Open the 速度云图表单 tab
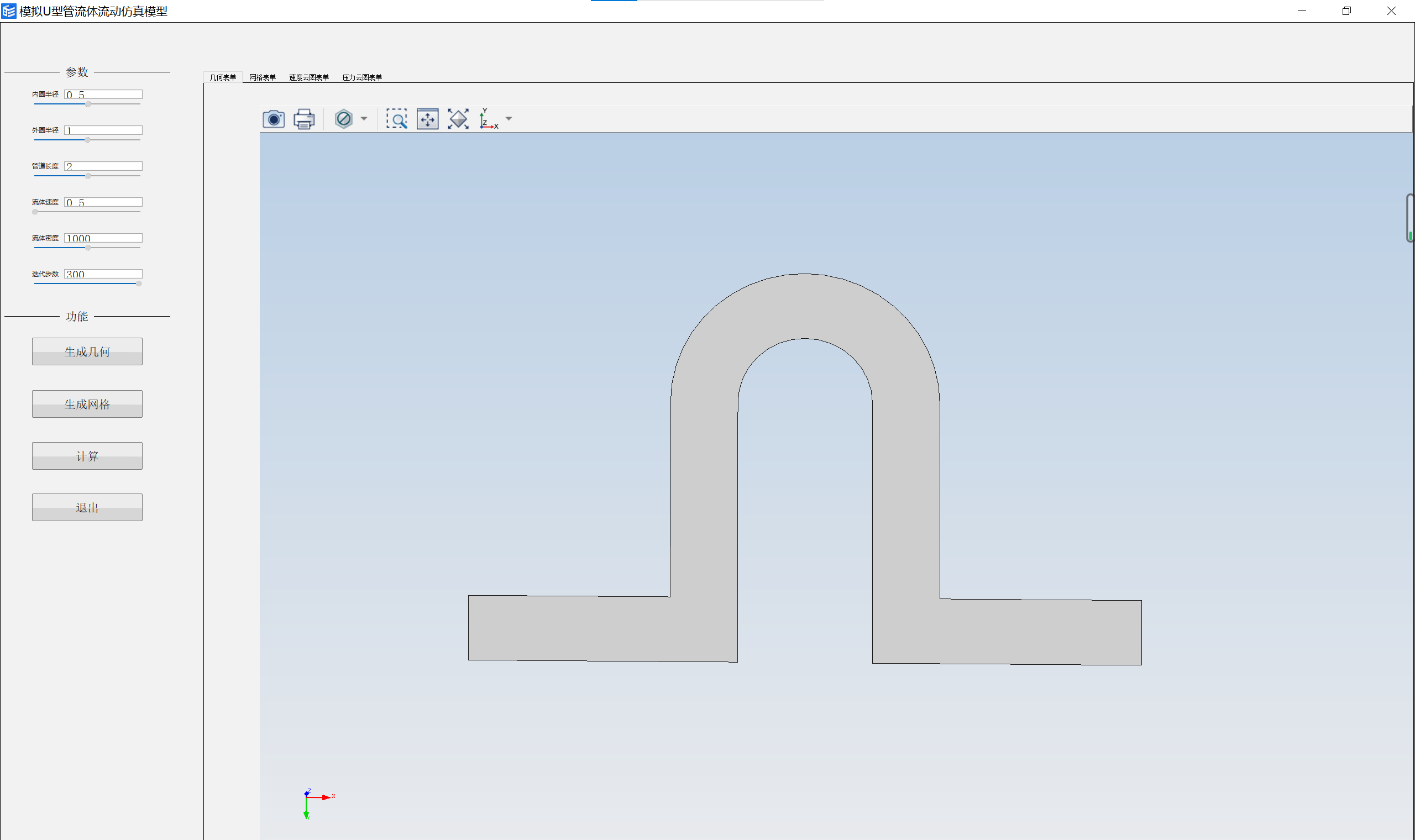 309,77
